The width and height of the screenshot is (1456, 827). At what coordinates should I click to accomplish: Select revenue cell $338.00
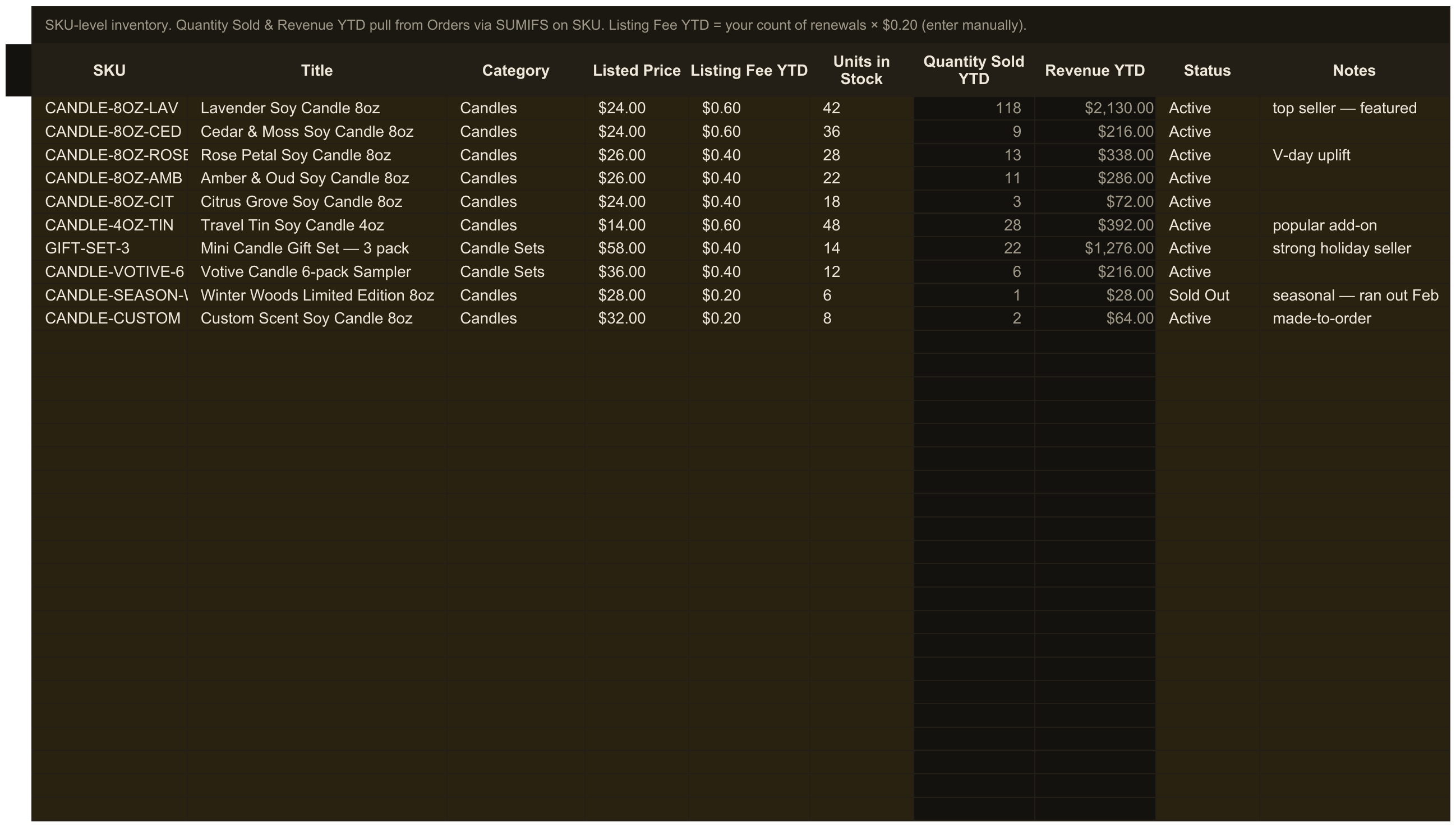pyautogui.click(x=1095, y=155)
